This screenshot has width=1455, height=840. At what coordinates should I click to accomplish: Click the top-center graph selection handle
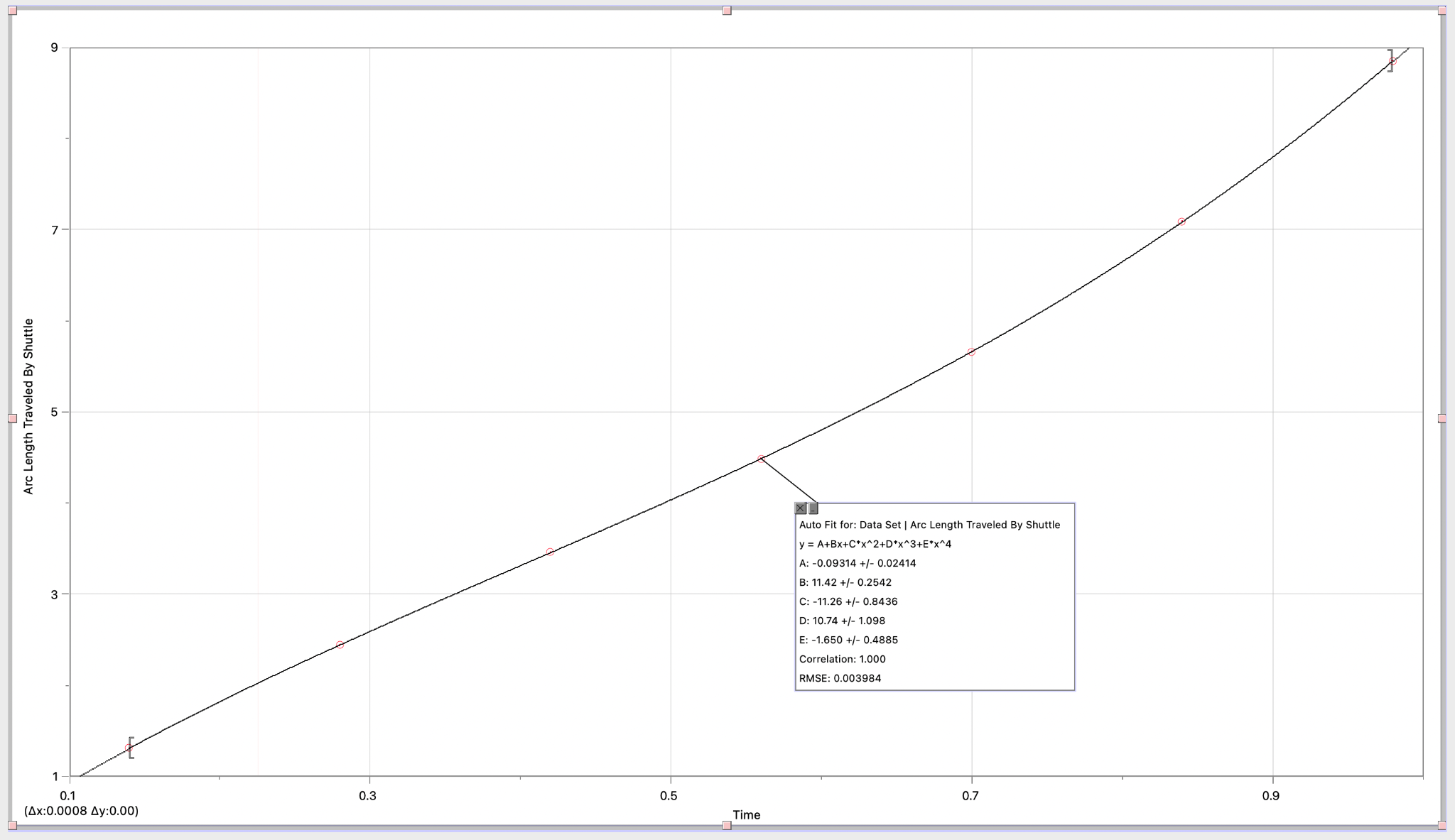pyautogui.click(x=727, y=11)
